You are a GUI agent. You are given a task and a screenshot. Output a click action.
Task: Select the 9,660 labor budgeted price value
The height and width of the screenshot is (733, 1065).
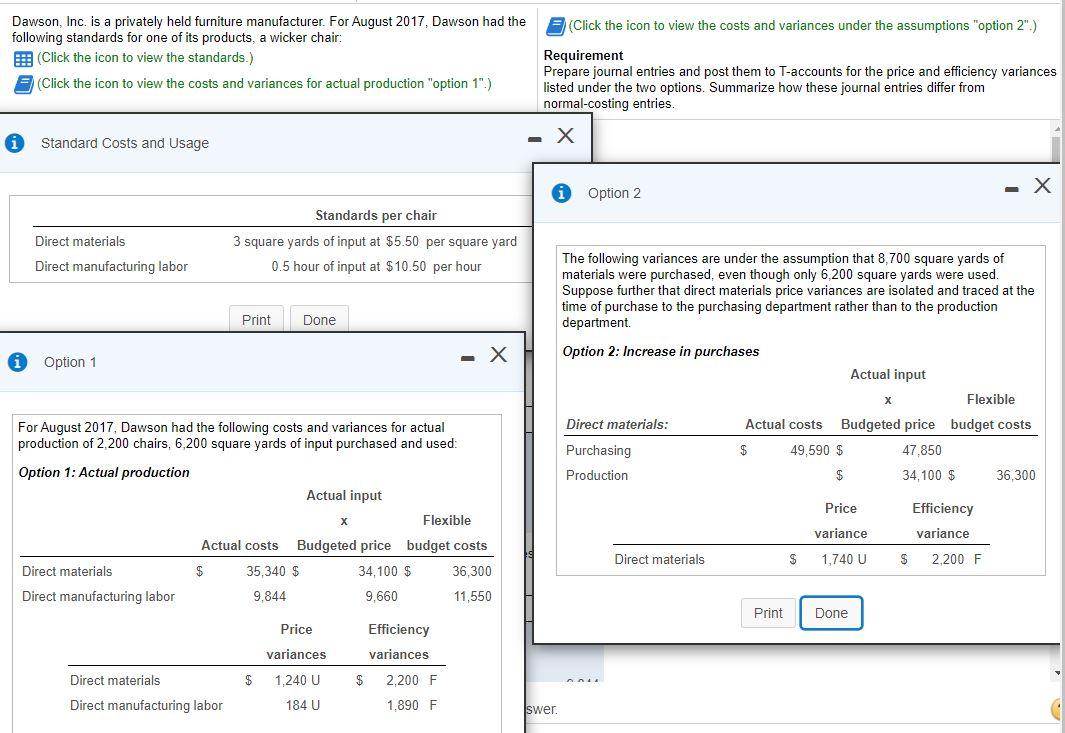tap(382, 596)
